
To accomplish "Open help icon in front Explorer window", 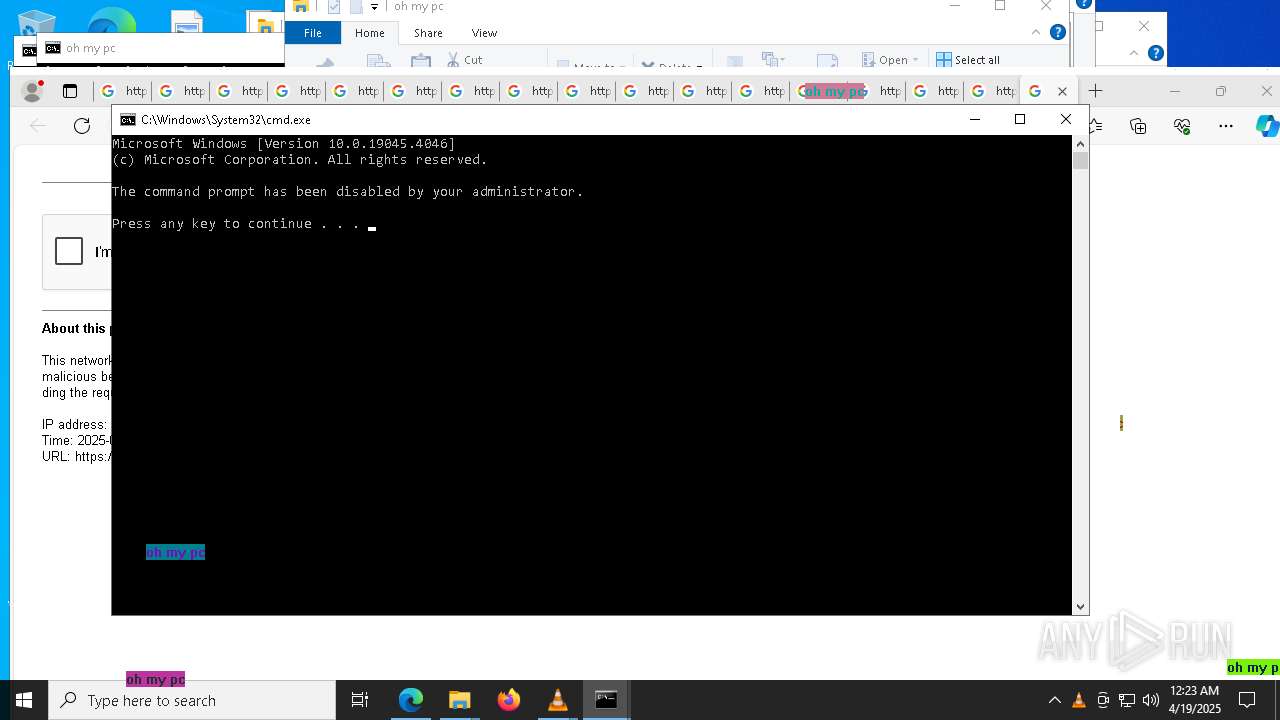I will click(x=1057, y=32).
